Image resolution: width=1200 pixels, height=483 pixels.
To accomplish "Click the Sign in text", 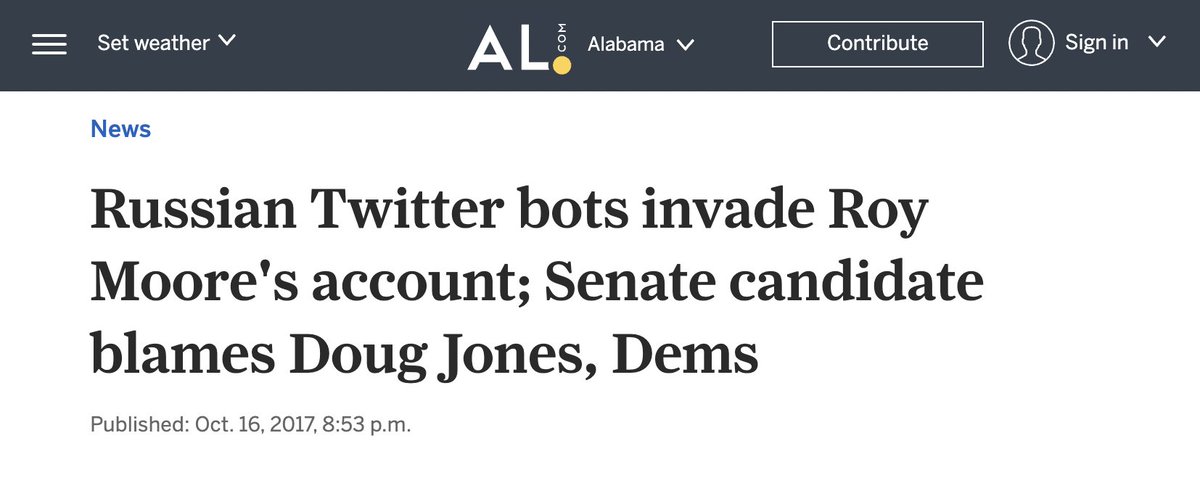I will [1096, 43].
